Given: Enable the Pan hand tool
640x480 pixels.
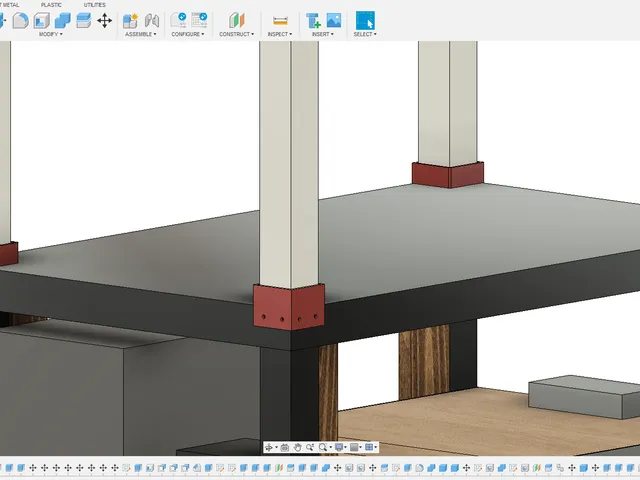Looking at the screenshot, I should pyautogui.click(x=297, y=447).
